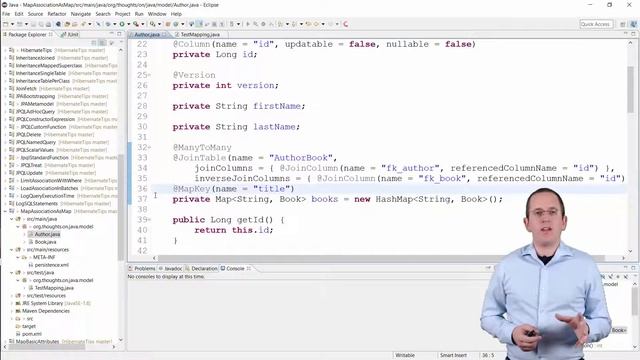640x360 pixels.
Task: Open the Navigate menu
Action: click(81, 14)
